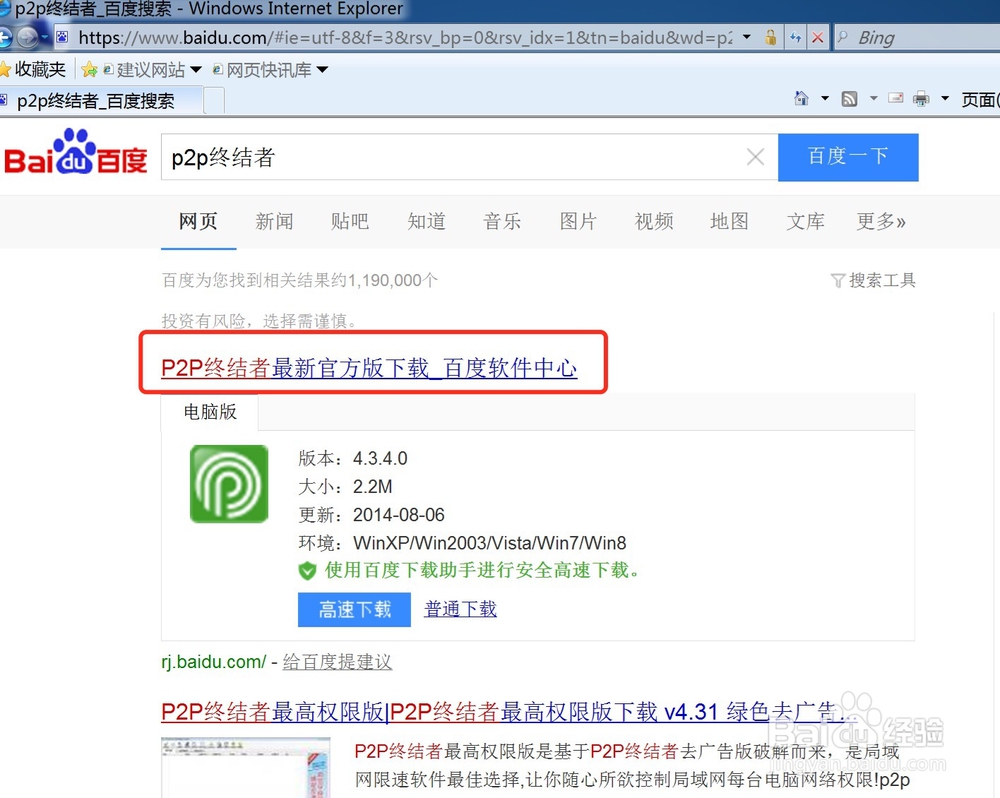This screenshot has width=1000, height=798.
Task: Switch to the 音乐 tab
Action: pos(502,221)
